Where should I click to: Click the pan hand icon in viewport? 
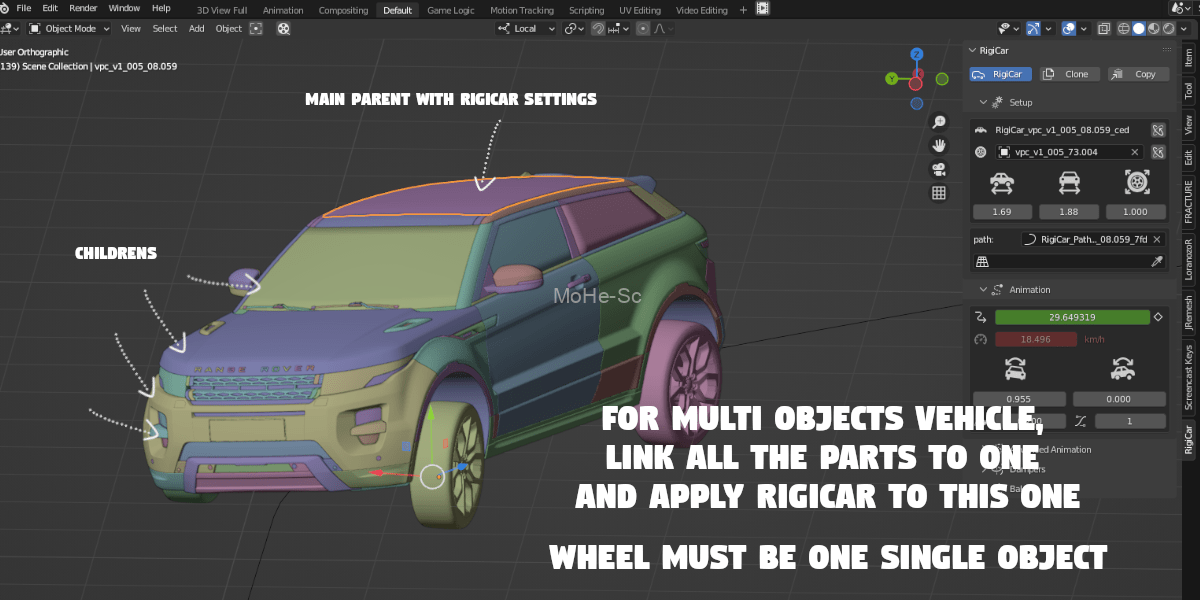pyautogui.click(x=939, y=146)
